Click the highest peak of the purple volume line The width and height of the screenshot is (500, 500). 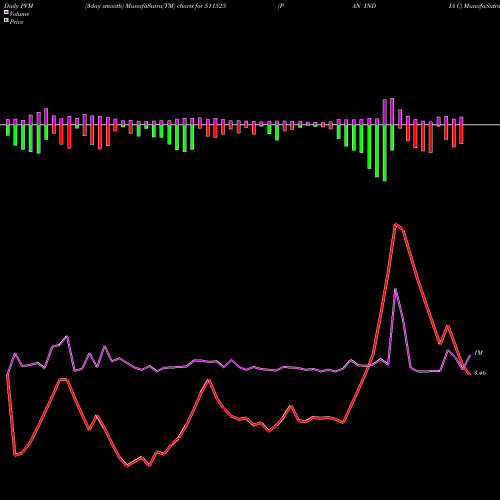(x=395, y=289)
